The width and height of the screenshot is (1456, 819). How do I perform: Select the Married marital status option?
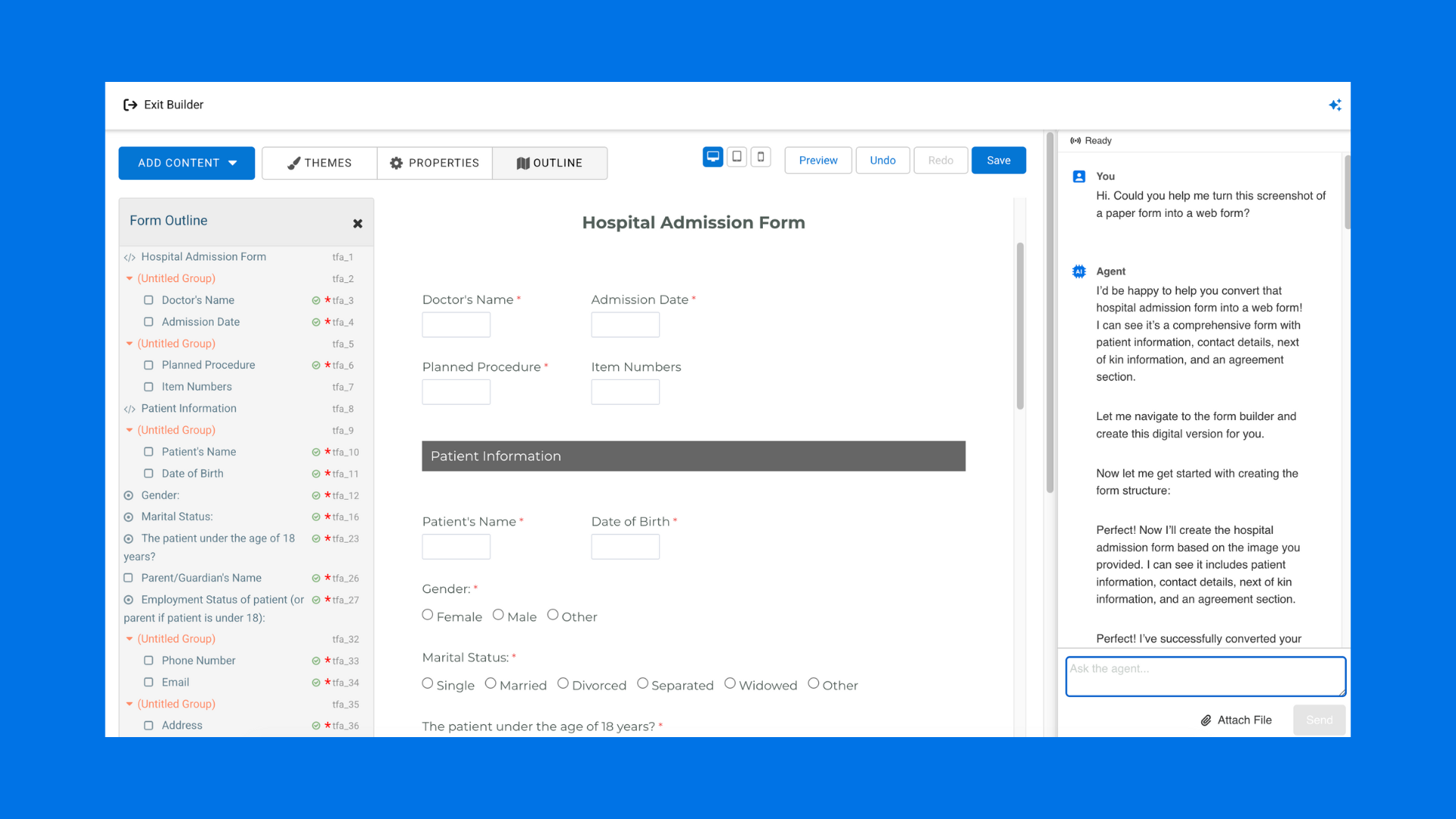click(x=491, y=683)
